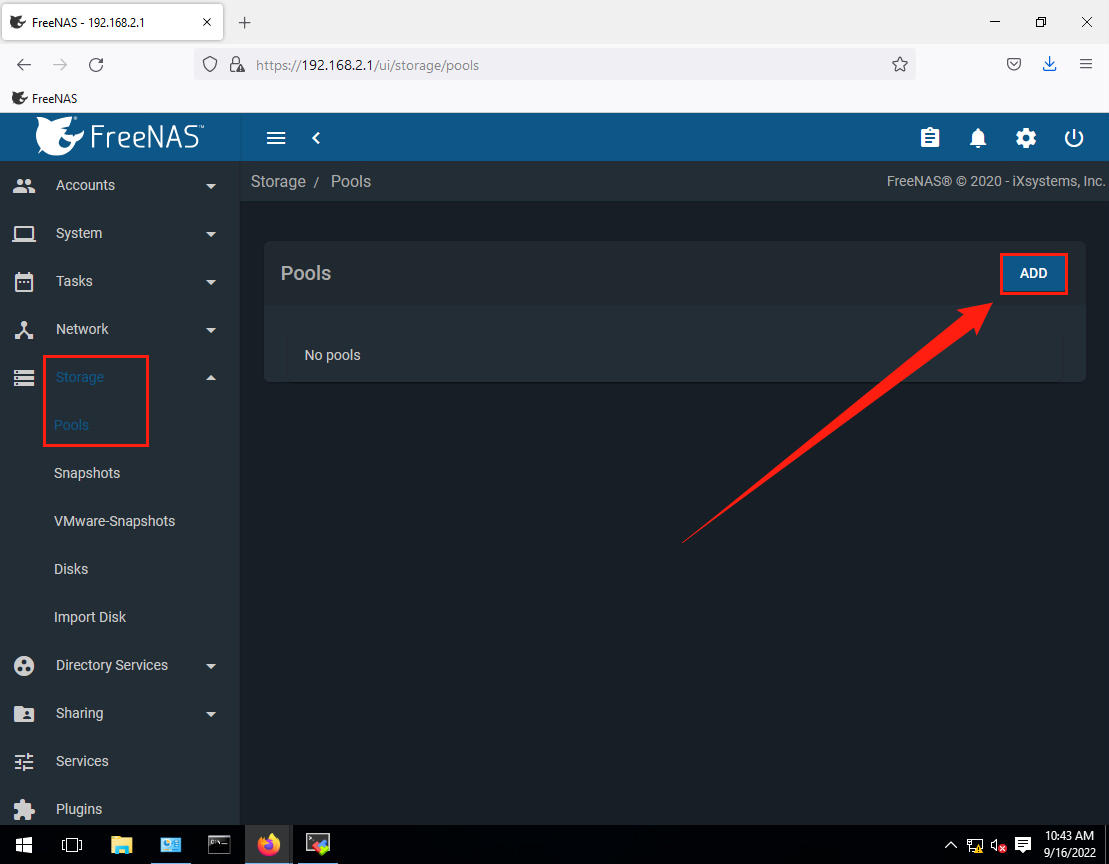Click the FreeNAS bookmark in bookmarks bar
1109x864 pixels.
[x=45, y=98]
